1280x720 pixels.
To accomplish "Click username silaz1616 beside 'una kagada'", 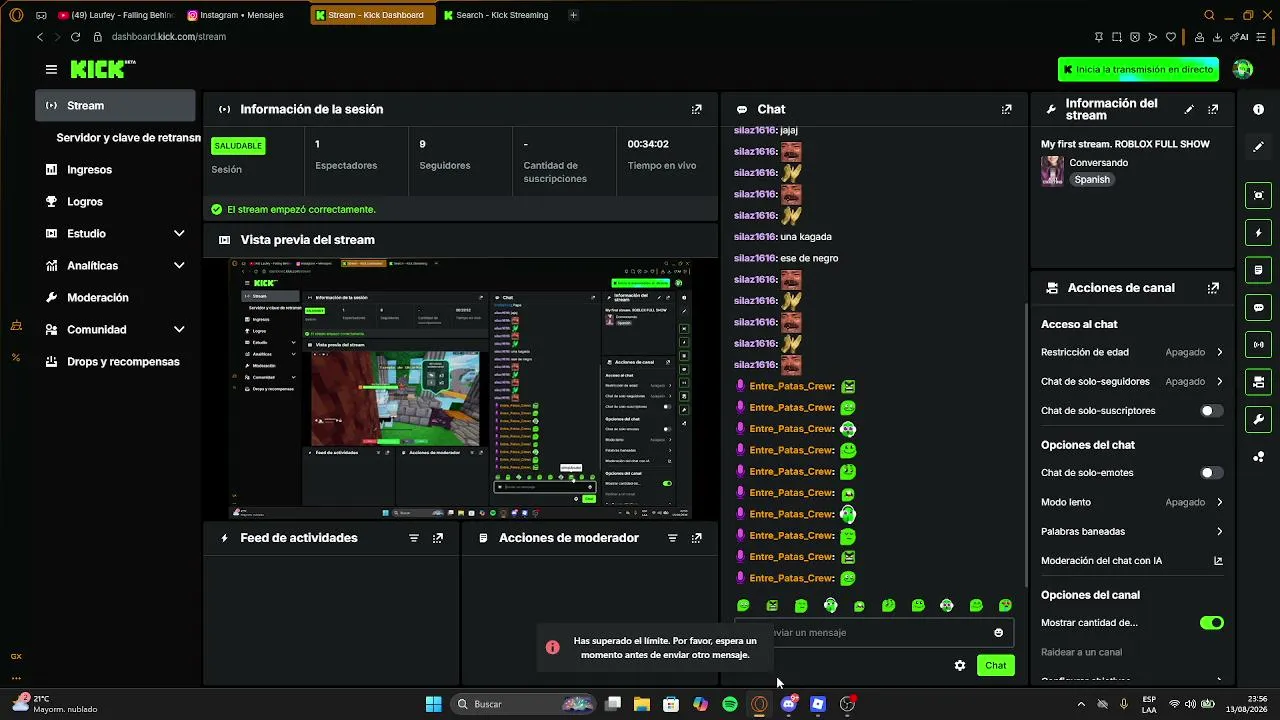I will (755, 237).
